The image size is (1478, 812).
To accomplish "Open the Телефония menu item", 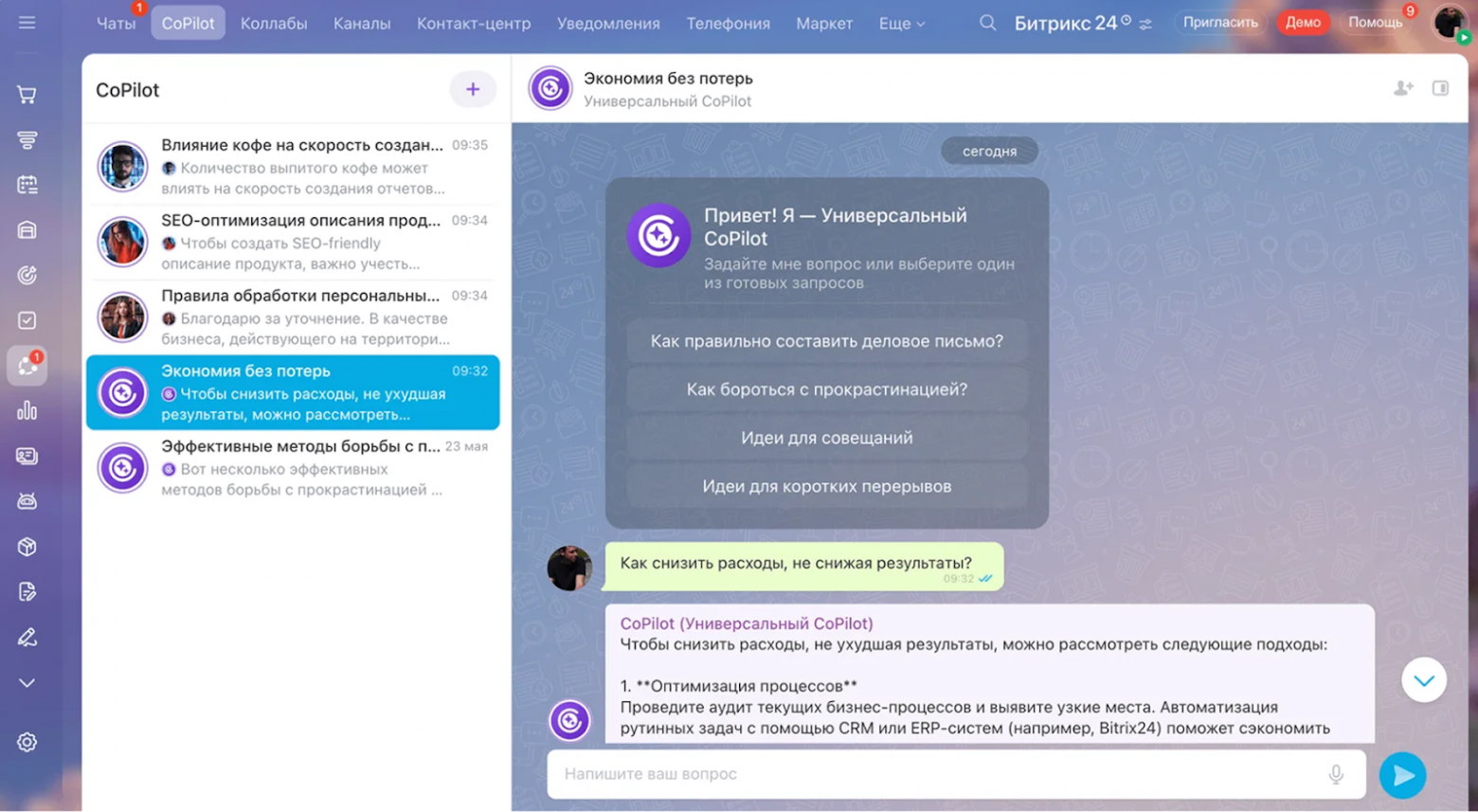I will [727, 23].
